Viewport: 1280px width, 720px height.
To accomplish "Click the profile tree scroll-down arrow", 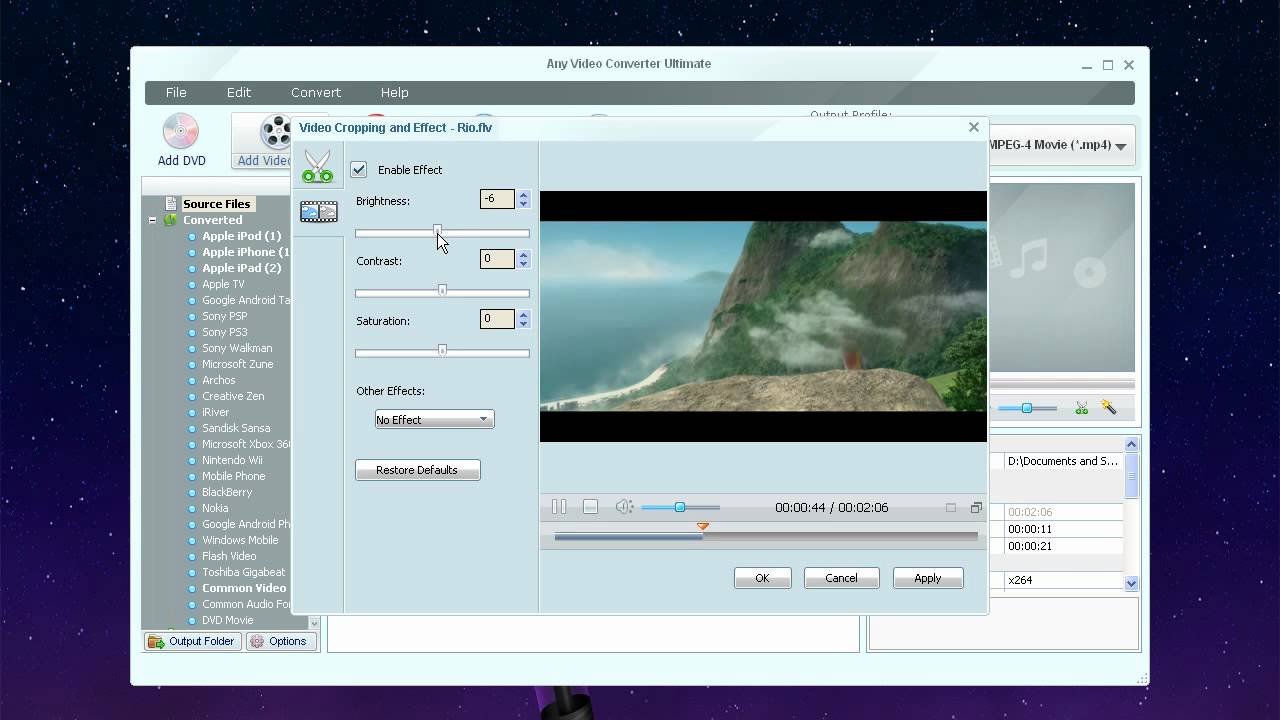I will click(x=314, y=623).
